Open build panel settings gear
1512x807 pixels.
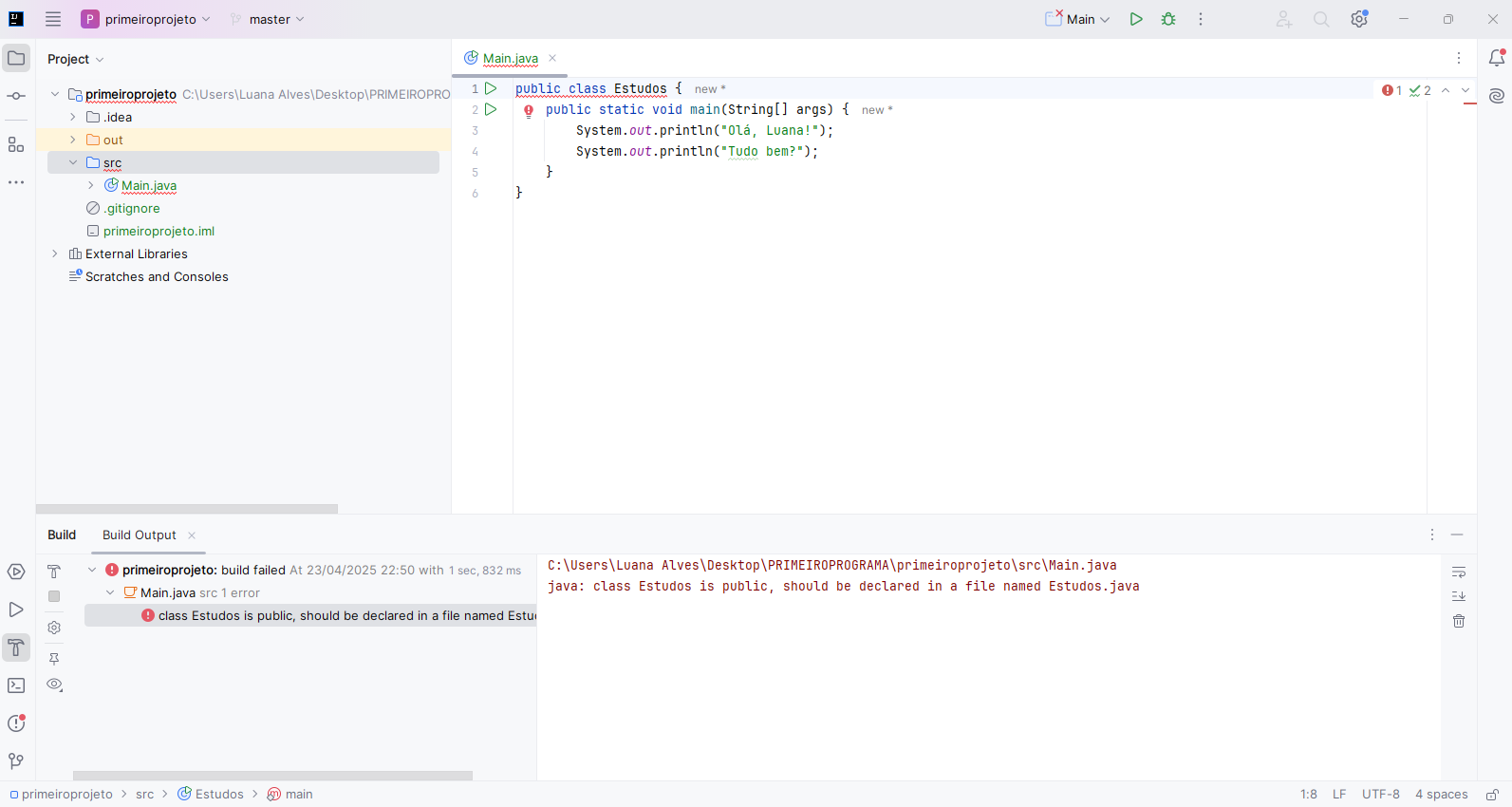(x=54, y=628)
